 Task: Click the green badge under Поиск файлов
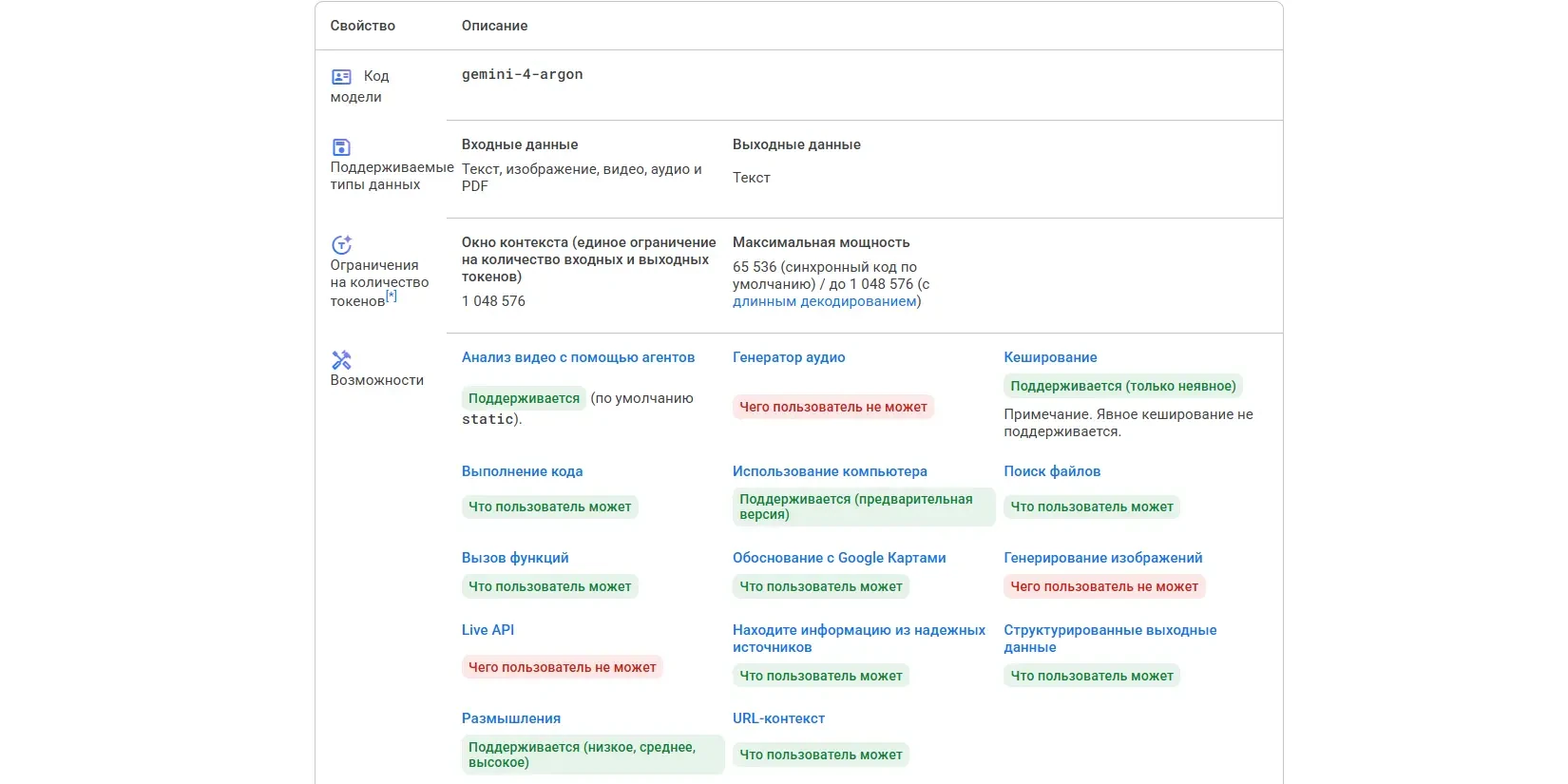(1092, 507)
